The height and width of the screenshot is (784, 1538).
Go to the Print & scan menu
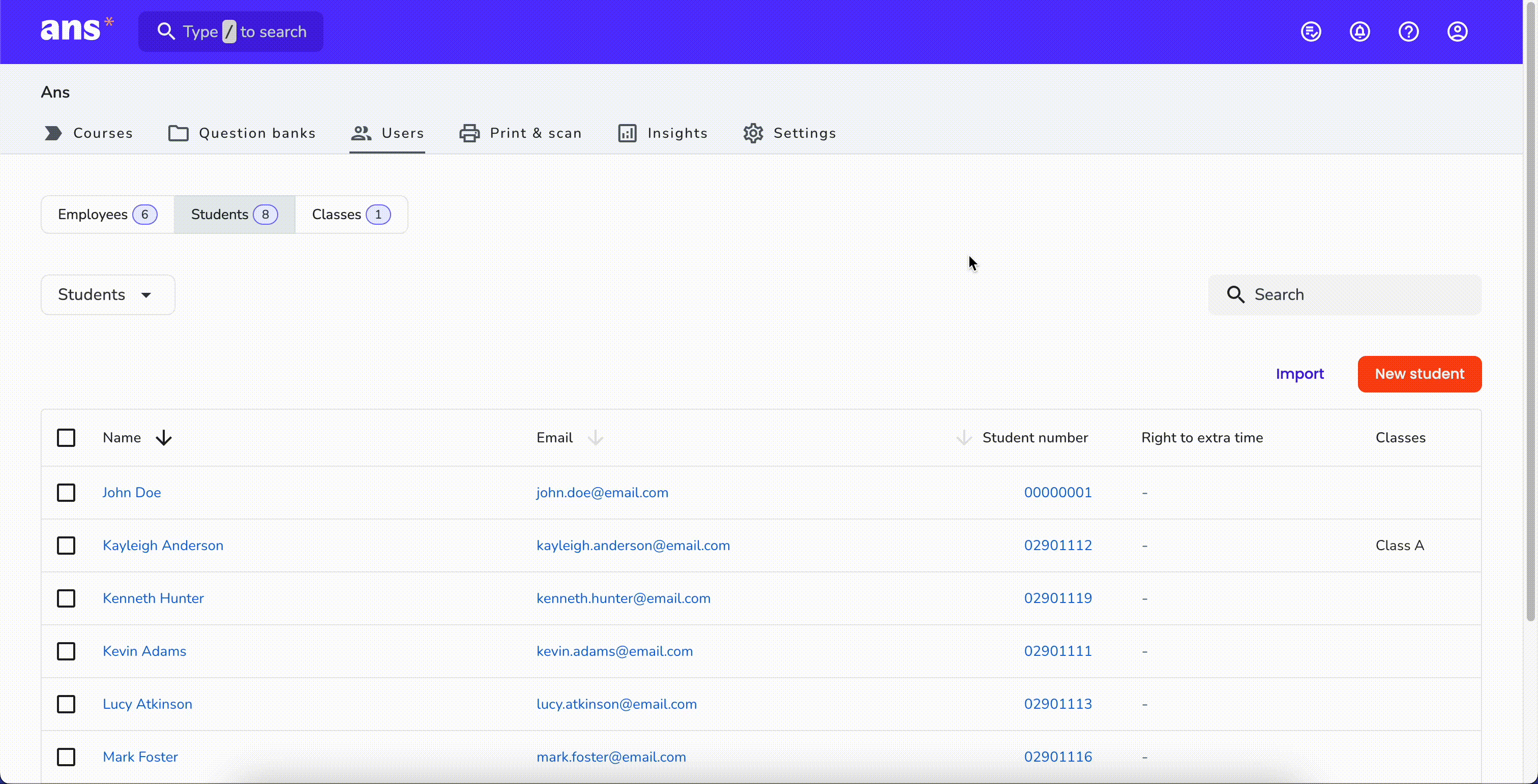pos(520,133)
